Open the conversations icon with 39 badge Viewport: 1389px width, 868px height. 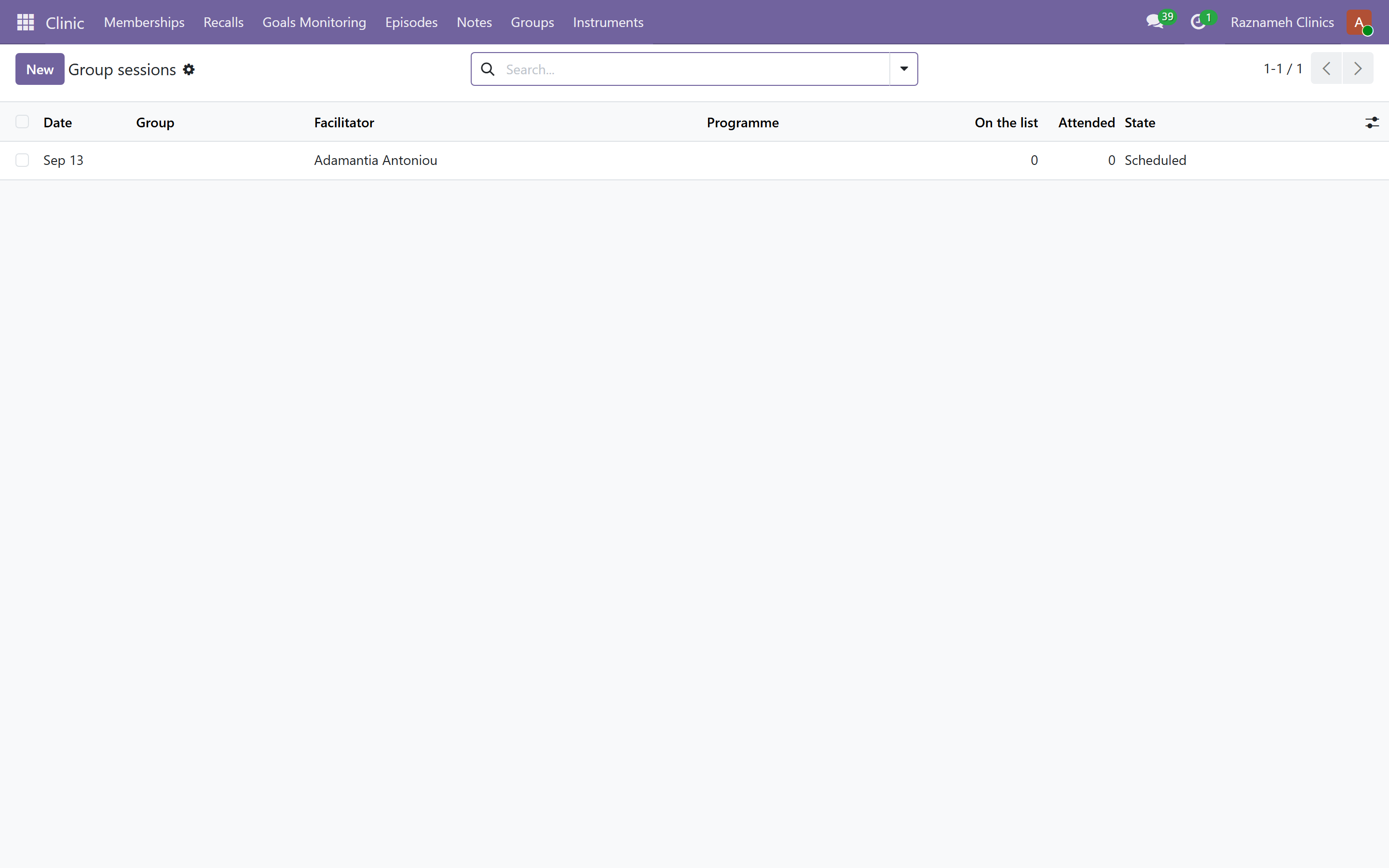point(1160,22)
